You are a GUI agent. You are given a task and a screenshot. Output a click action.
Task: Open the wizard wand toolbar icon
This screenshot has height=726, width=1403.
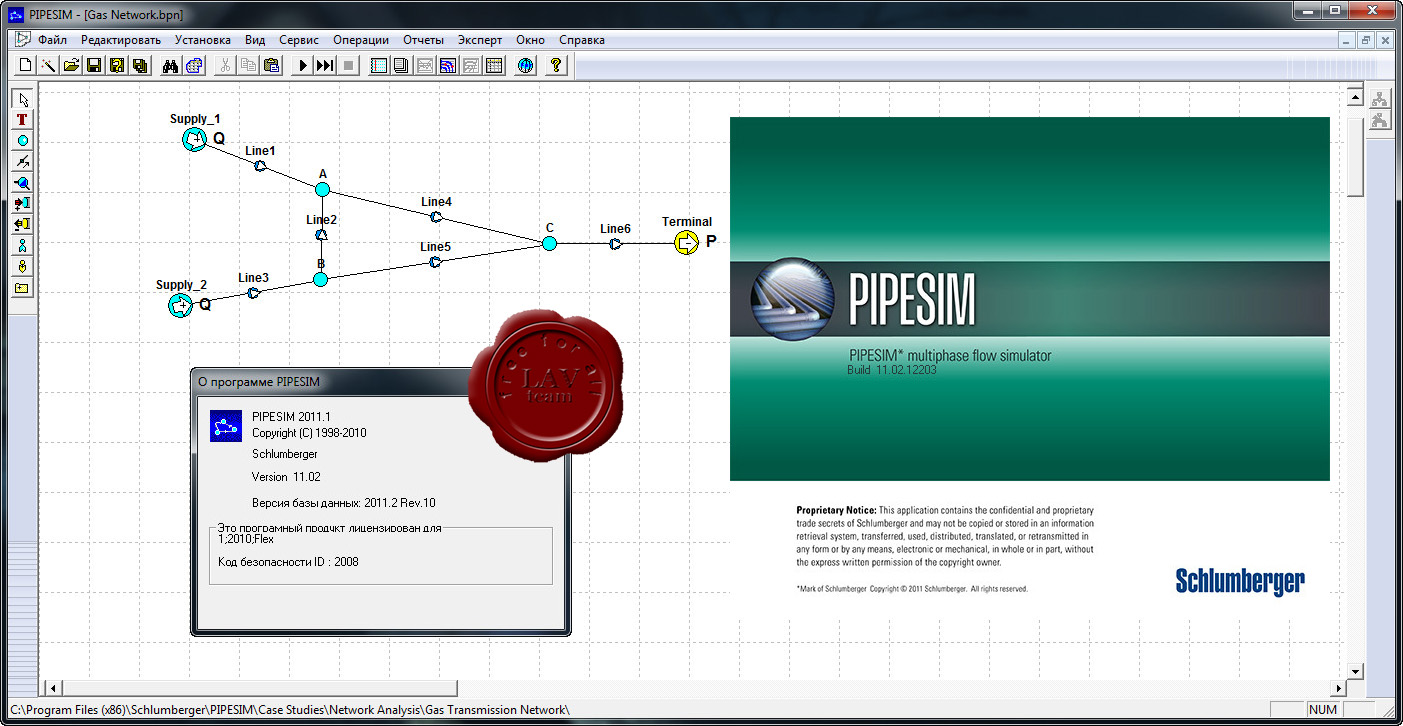[x=48, y=65]
